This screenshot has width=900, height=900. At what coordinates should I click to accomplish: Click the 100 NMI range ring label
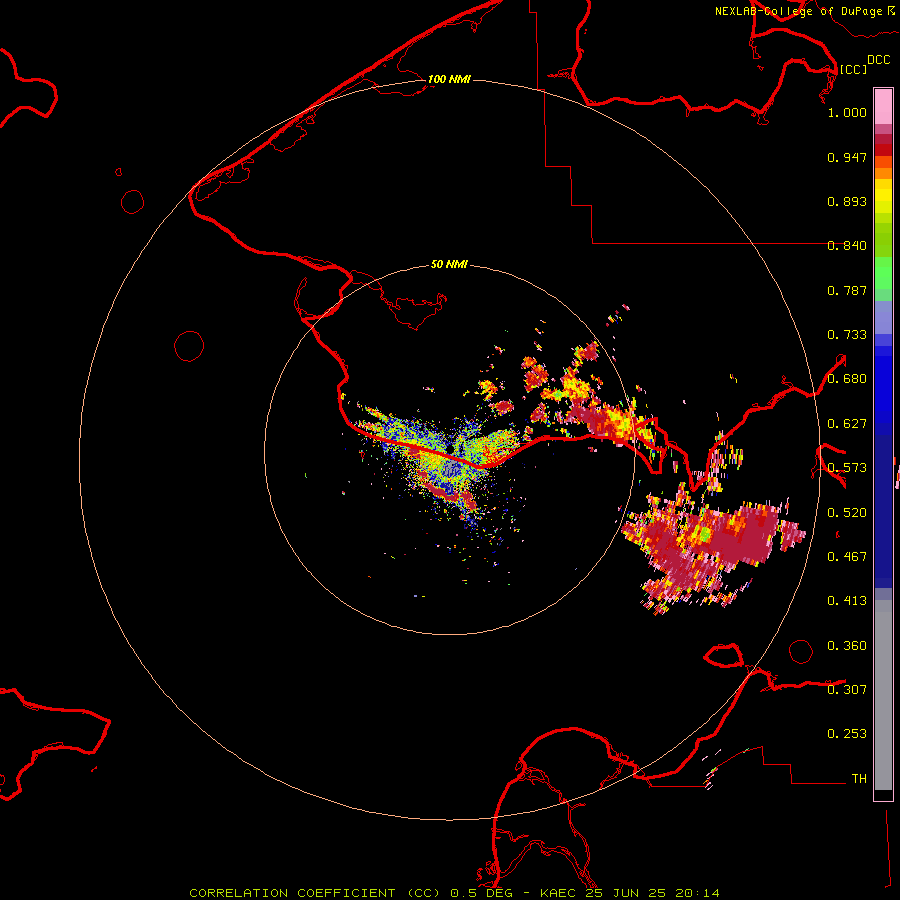click(x=449, y=79)
